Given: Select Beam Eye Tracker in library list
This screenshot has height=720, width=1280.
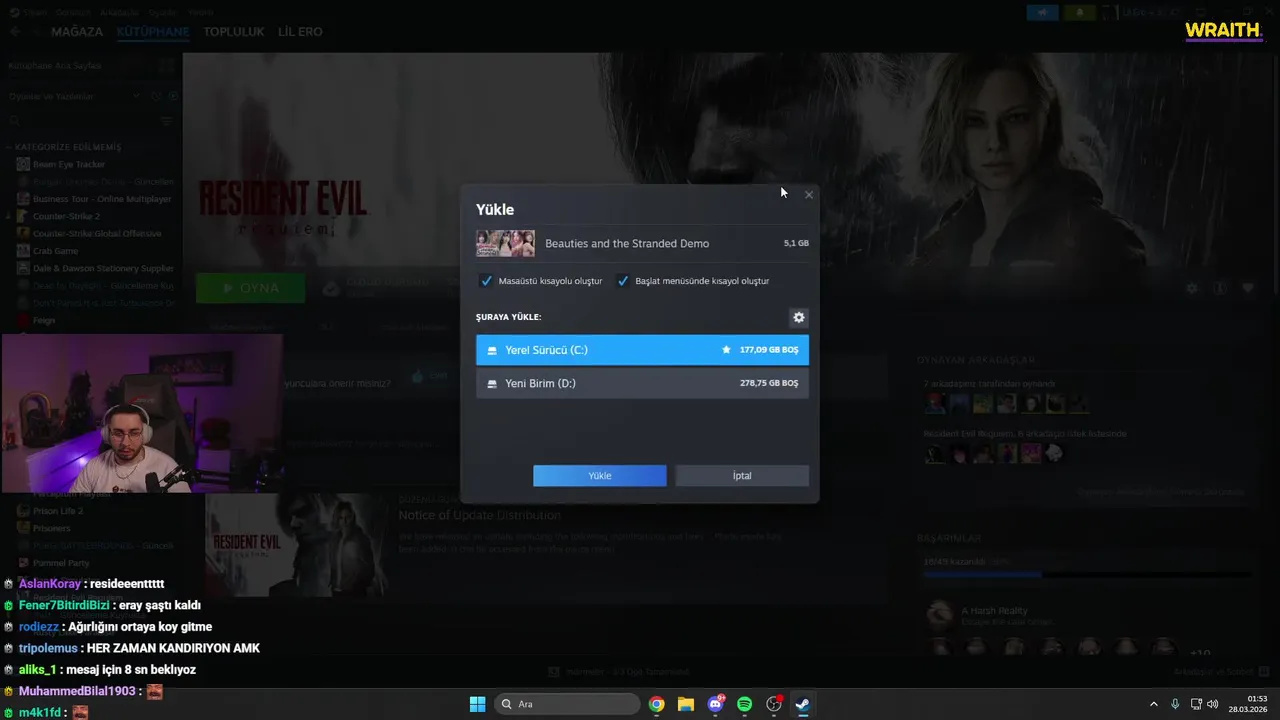Looking at the screenshot, I should click(x=69, y=164).
